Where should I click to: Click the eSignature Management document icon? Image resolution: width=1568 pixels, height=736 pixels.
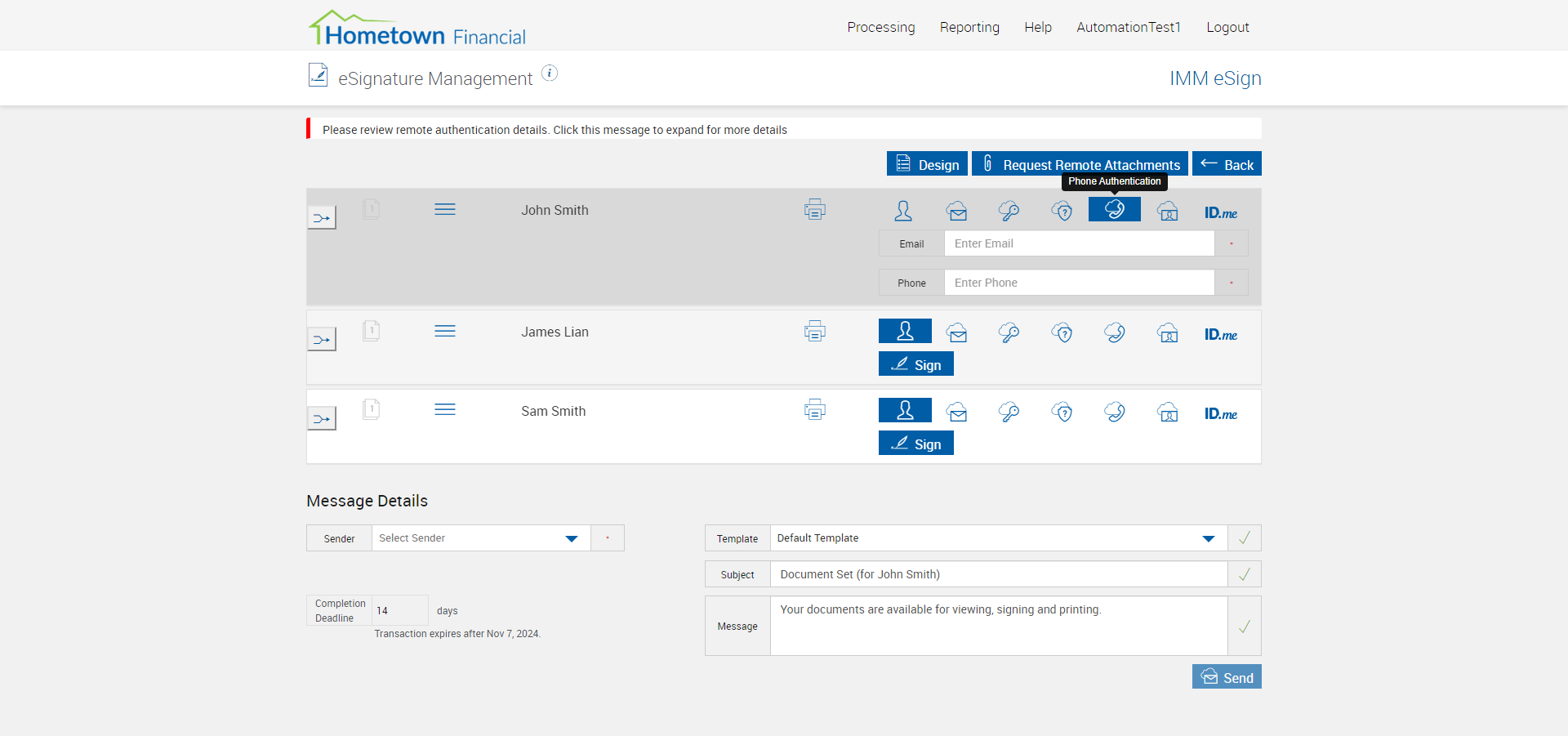tap(318, 75)
